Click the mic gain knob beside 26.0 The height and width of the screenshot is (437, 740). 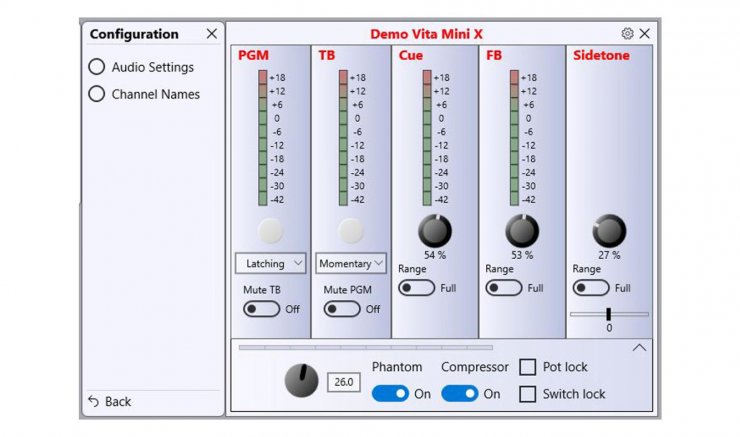[x=302, y=380]
